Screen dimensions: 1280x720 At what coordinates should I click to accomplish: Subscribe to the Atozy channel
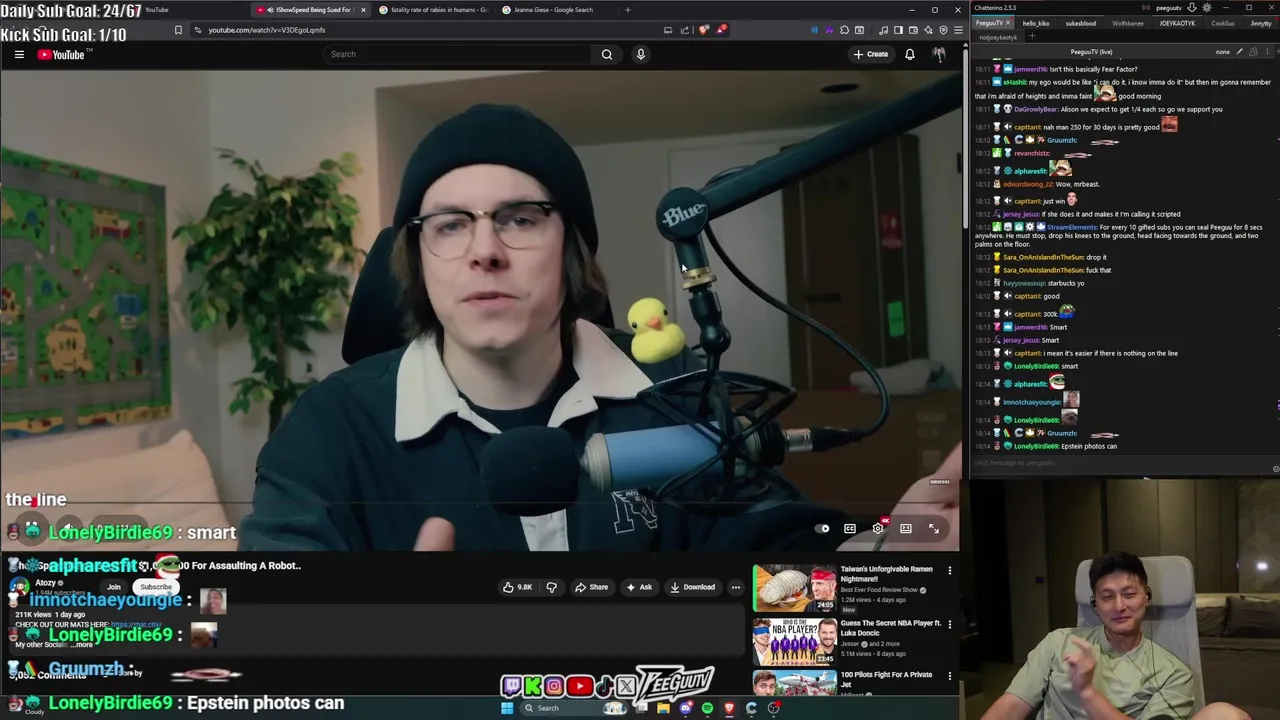(155, 587)
